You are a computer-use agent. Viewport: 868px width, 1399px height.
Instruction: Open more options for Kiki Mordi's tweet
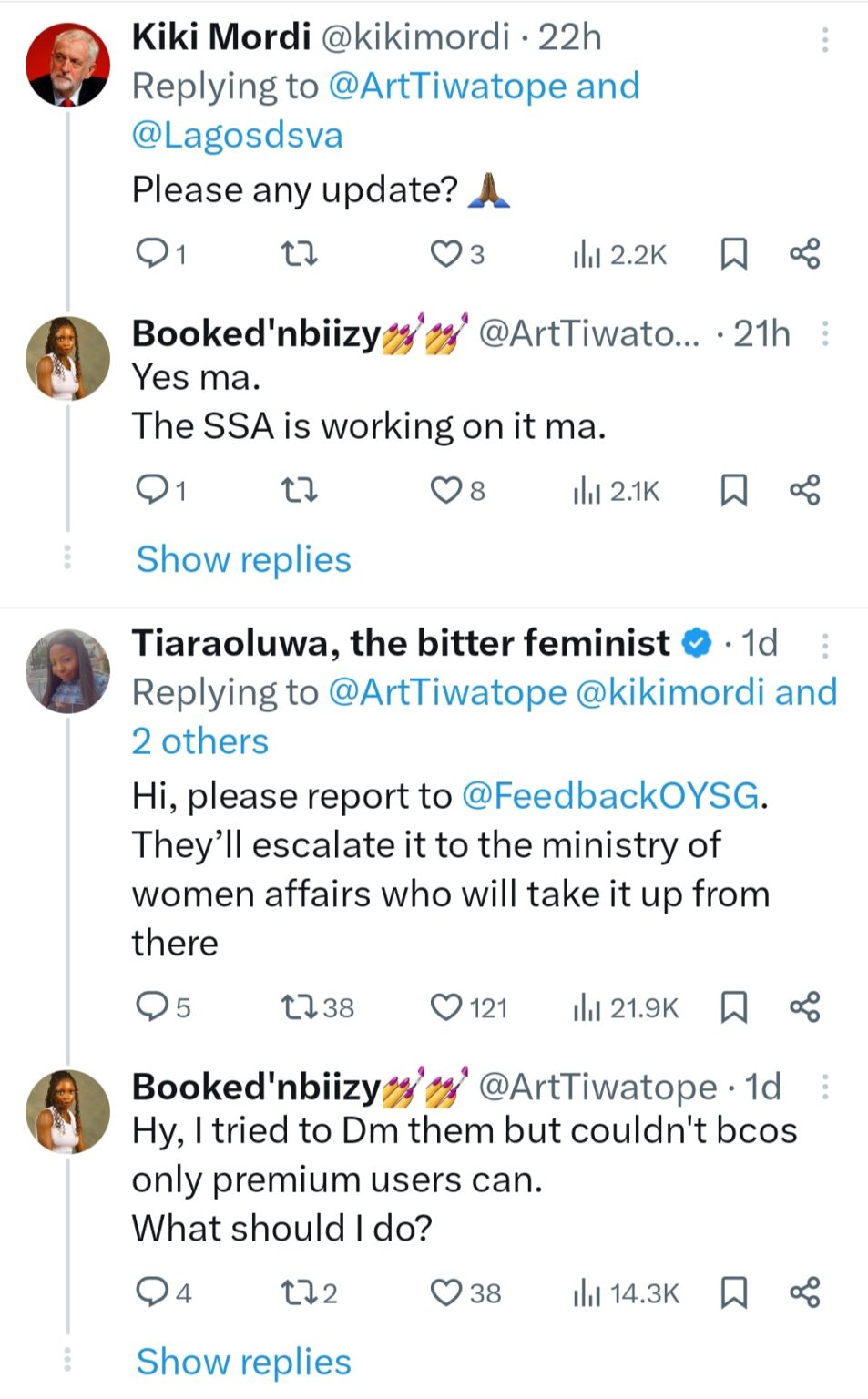(x=825, y=39)
